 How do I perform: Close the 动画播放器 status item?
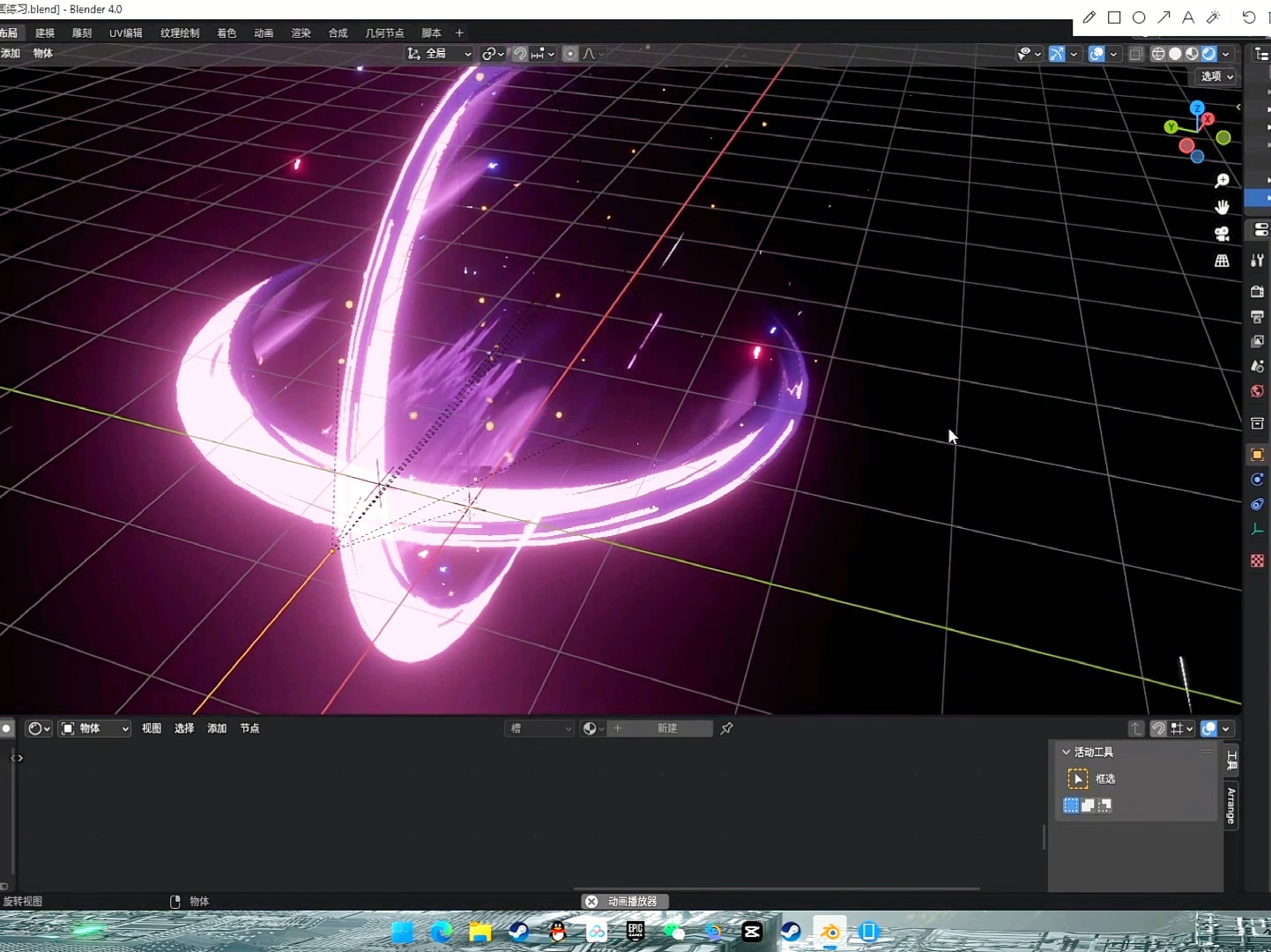[x=591, y=901]
